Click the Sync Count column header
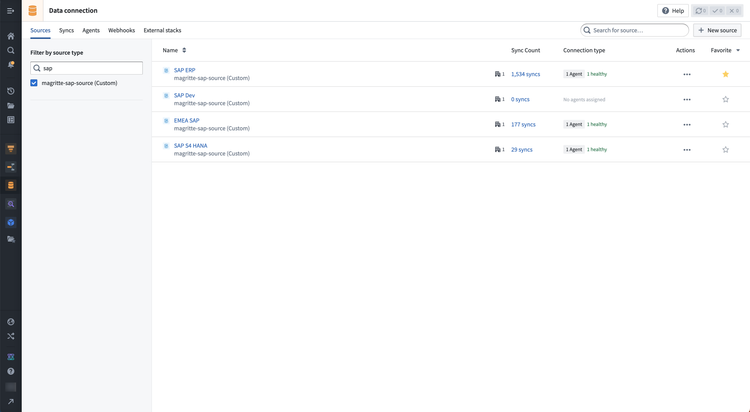 525,50
